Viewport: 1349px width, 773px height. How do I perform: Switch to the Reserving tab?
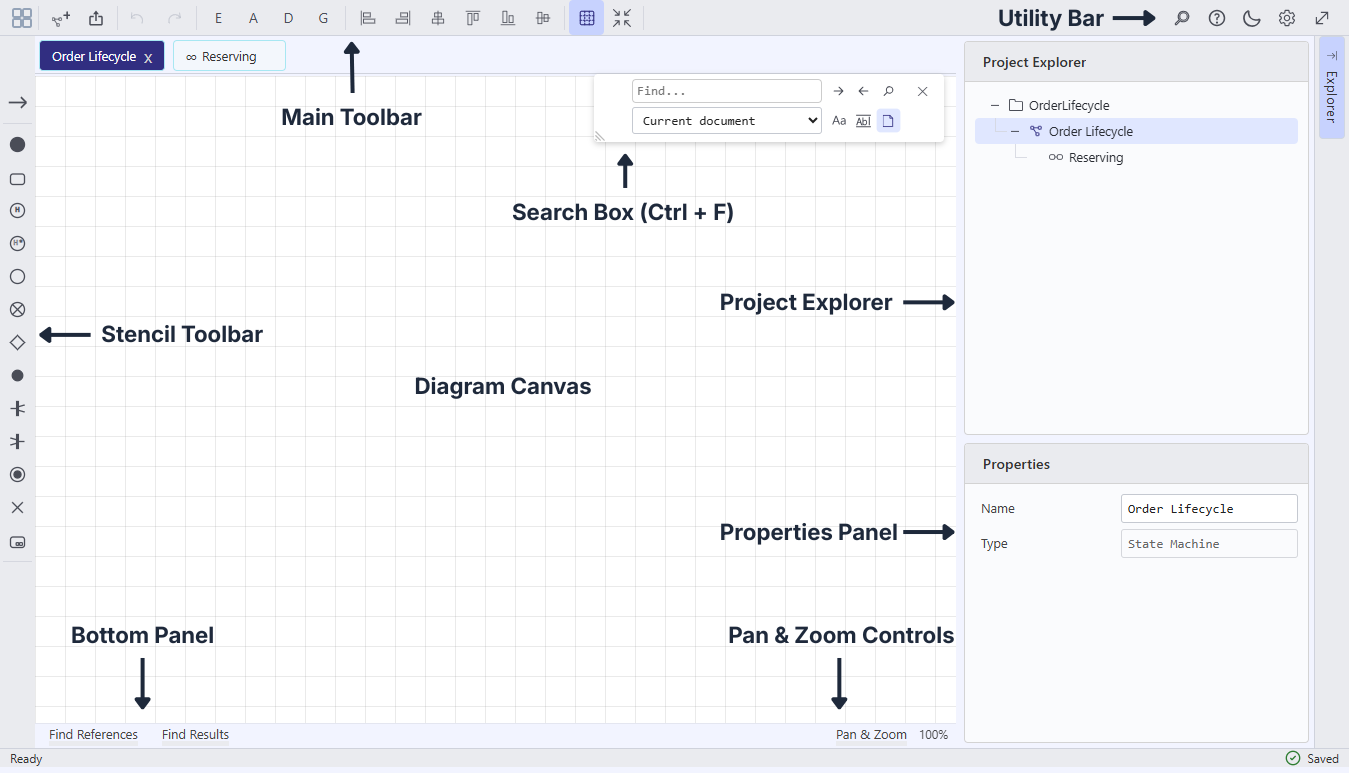(229, 56)
